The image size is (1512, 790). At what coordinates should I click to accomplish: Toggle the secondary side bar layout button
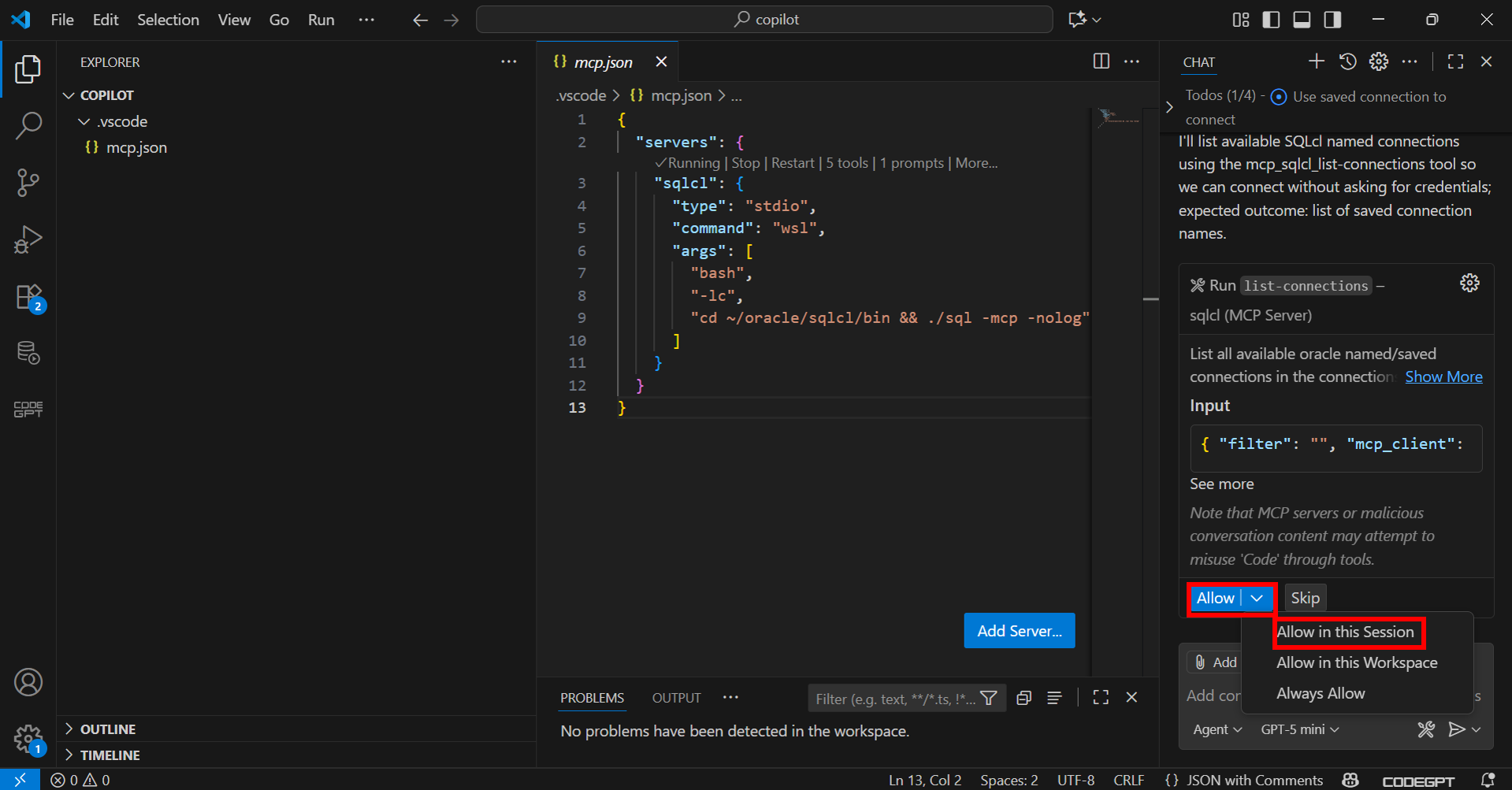click(1332, 20)
